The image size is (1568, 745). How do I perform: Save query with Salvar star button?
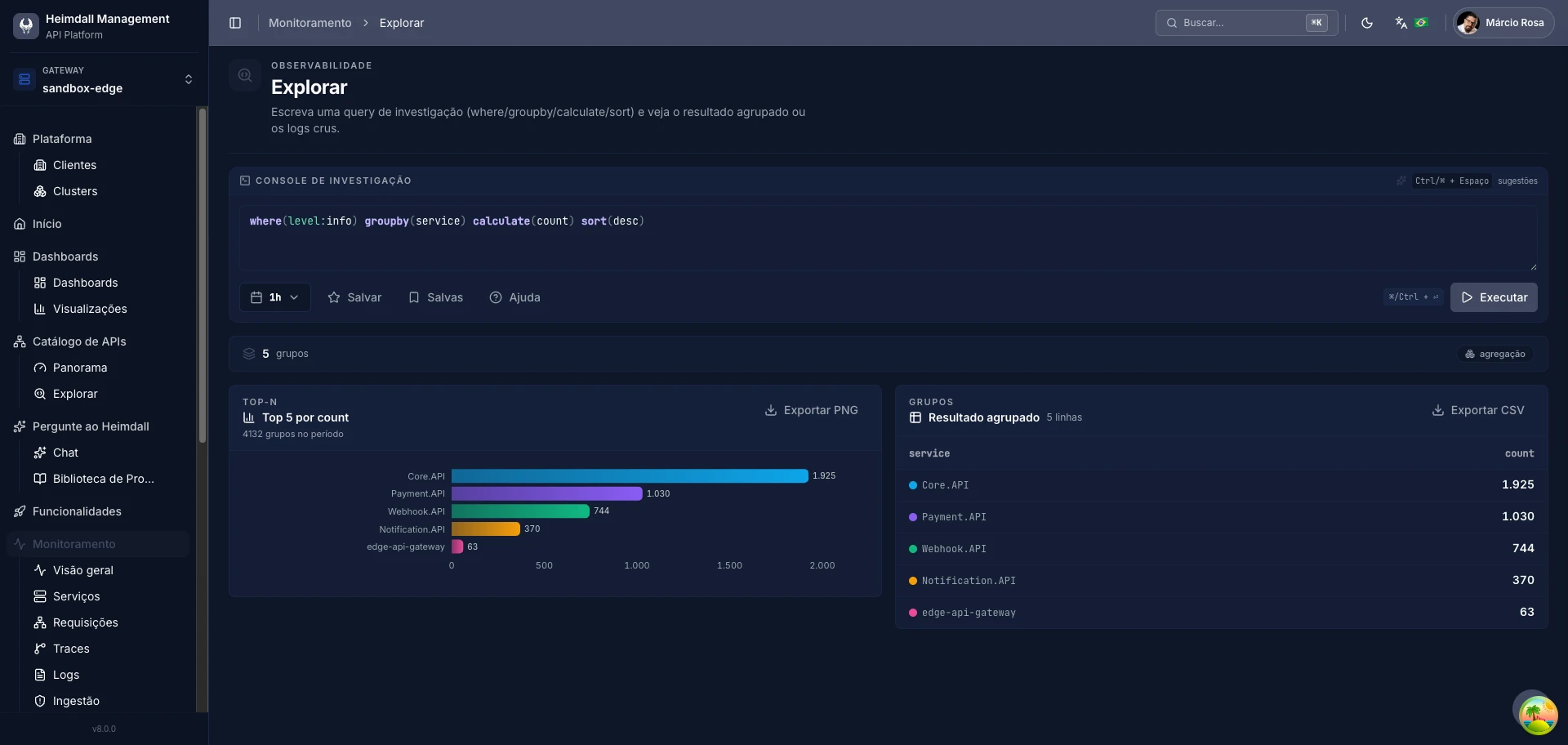(x=354, y=297)
